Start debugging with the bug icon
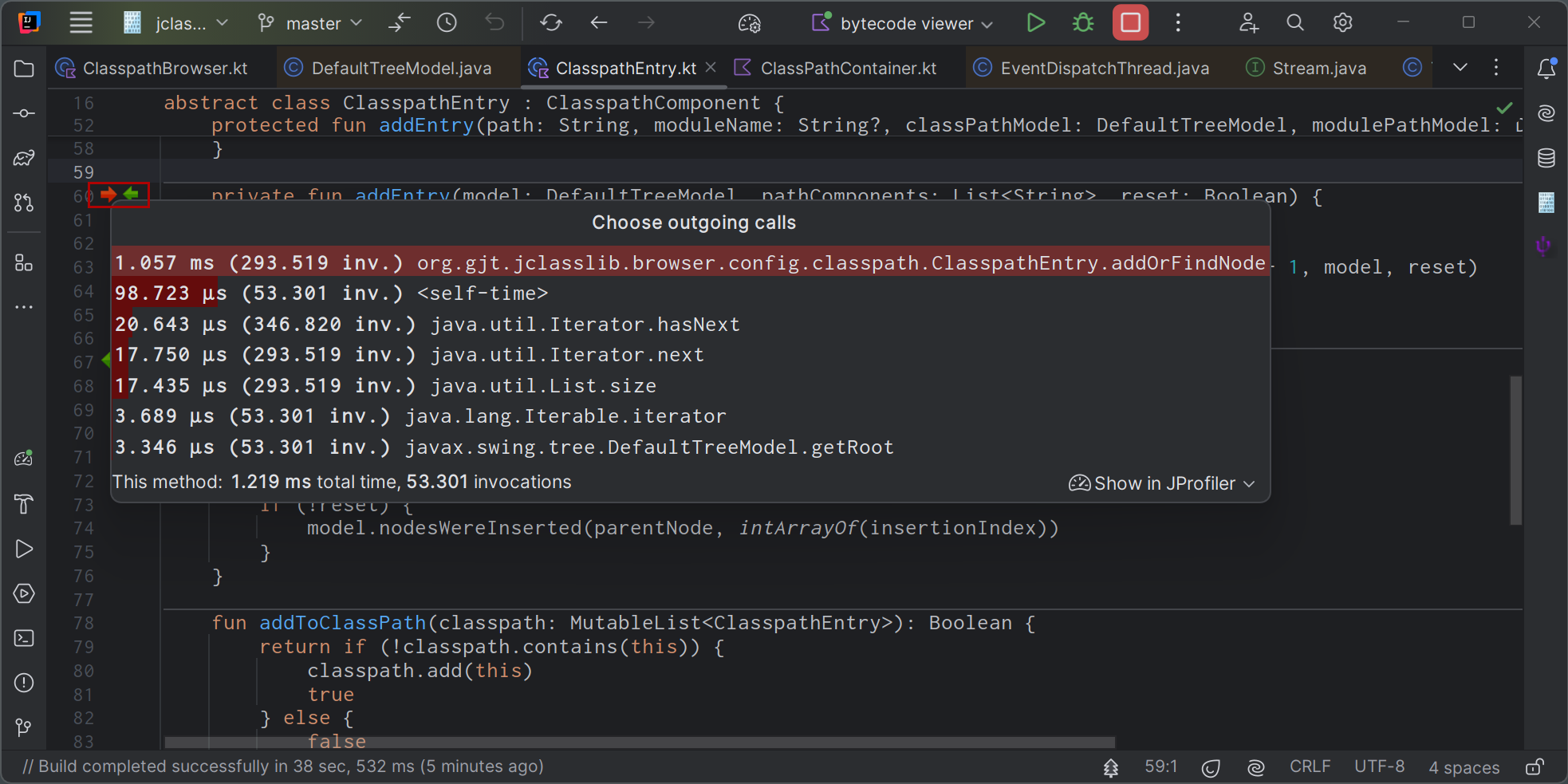This screenshot has width=1568, height=784. (1083, 22)
